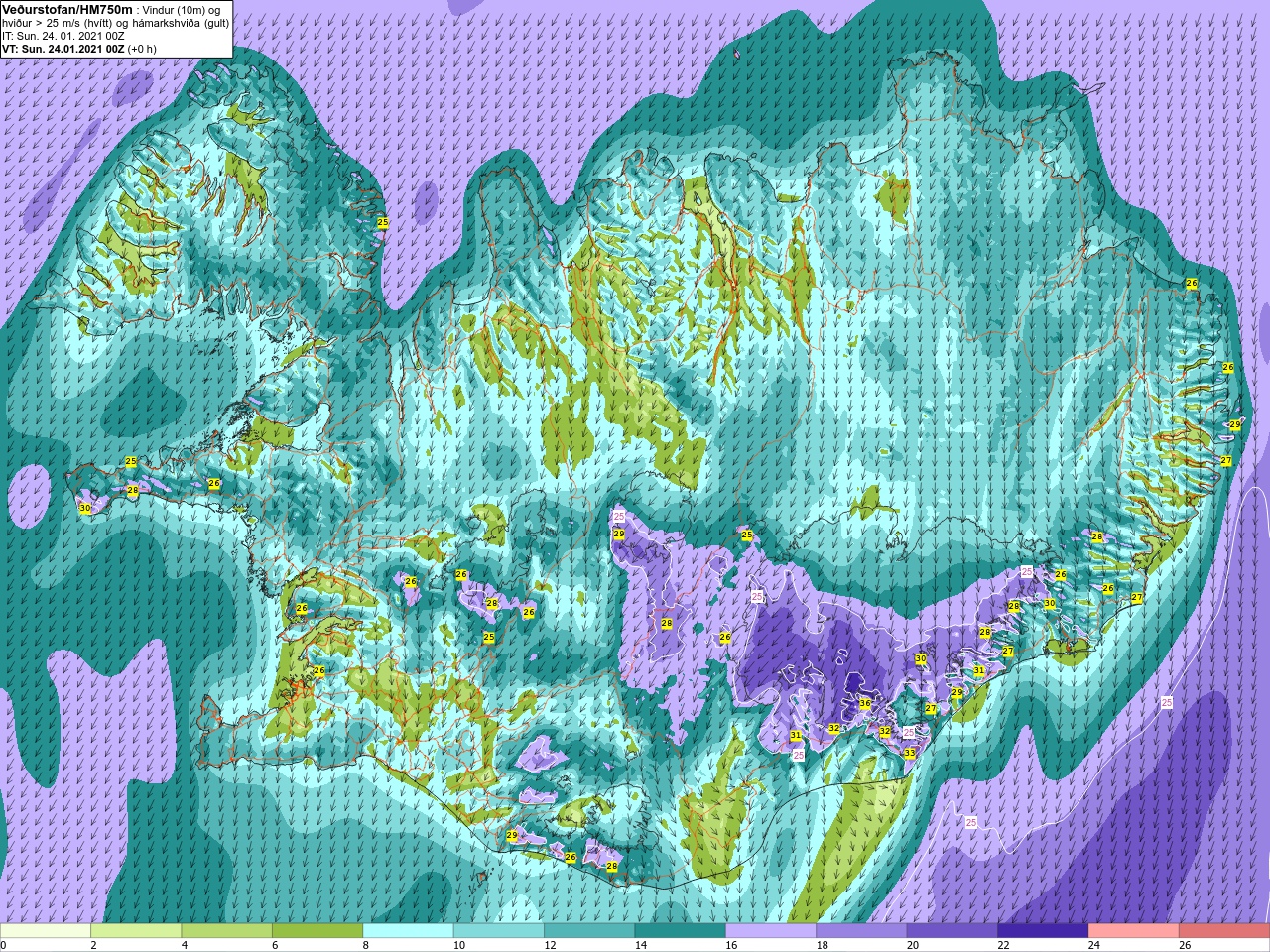Click the medium purple 18–20 m/s legend swatch
Viewport: 1270px width, 952px height.
pyautogui.click(x=861, y=931)
